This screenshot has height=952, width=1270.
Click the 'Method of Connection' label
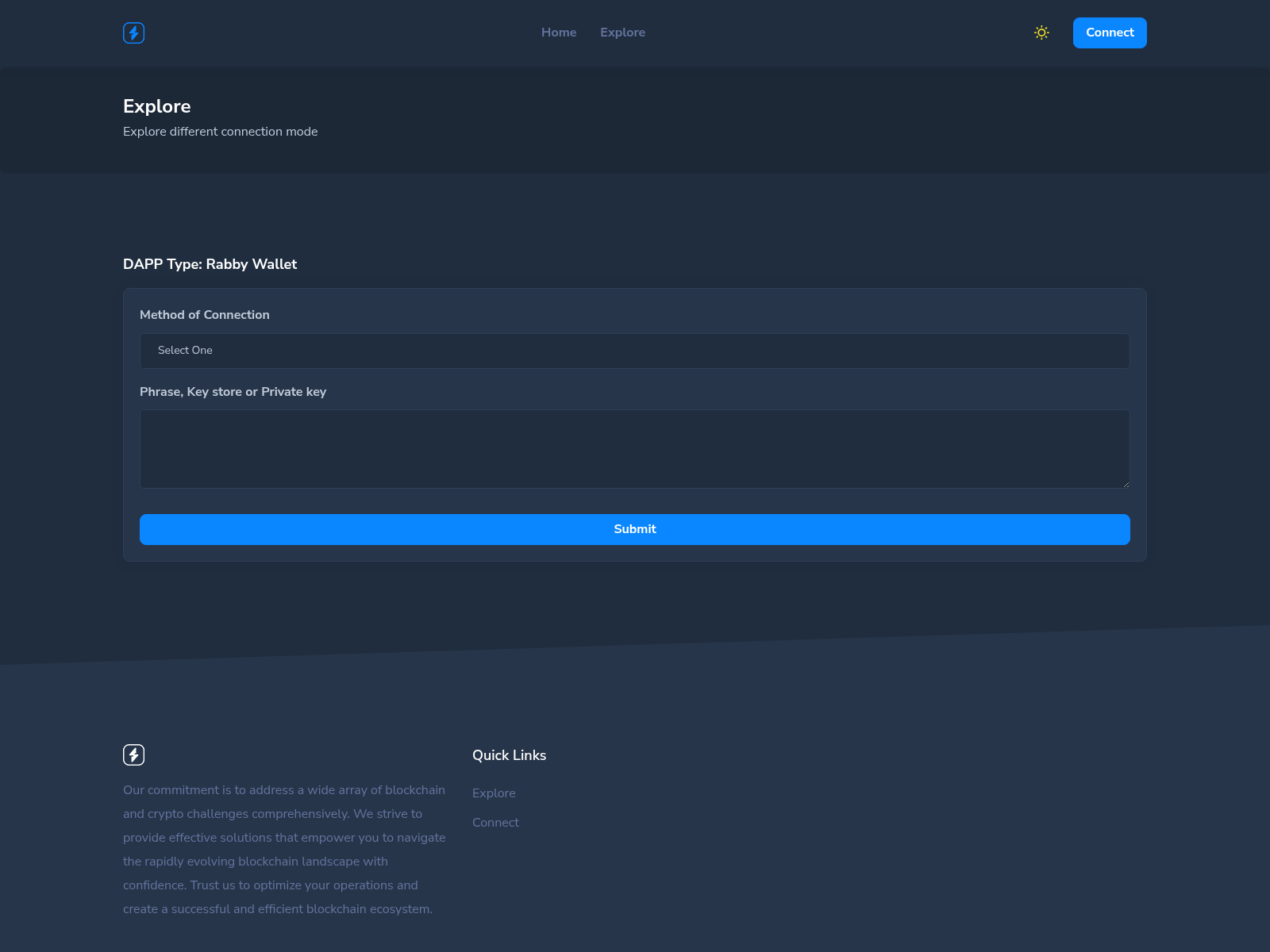coord(204,315)
